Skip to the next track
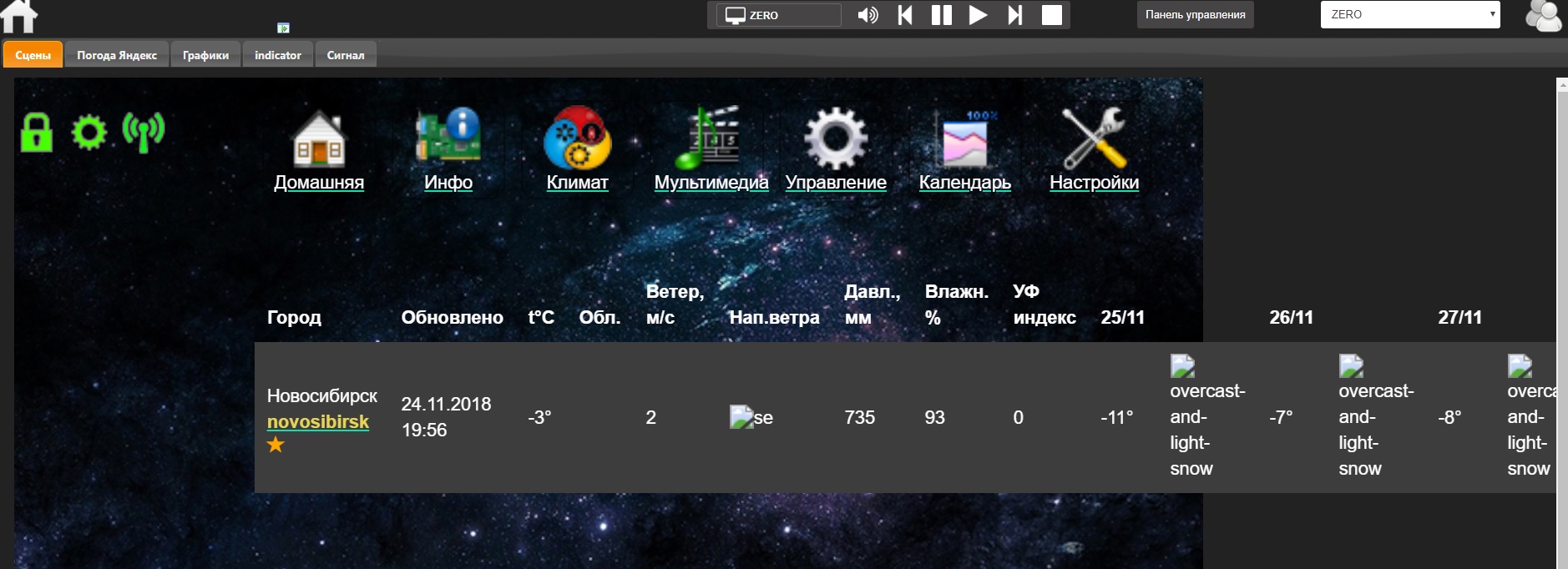Image resolution: width=1568 pixels, height=569 pixels. [x=1015, y=15]
